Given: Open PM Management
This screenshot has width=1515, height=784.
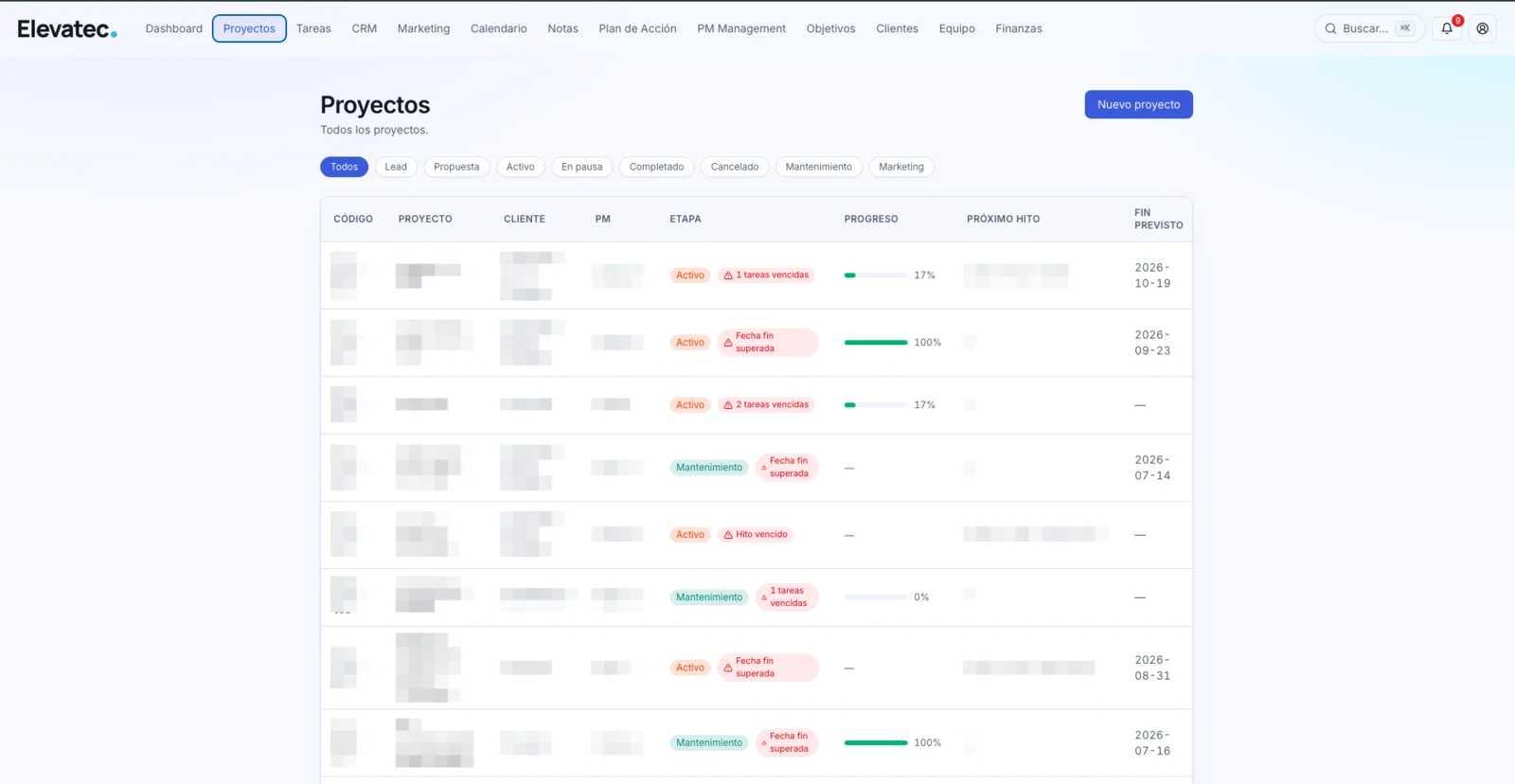Looking at the screenshot, I should tap(741, 28).
